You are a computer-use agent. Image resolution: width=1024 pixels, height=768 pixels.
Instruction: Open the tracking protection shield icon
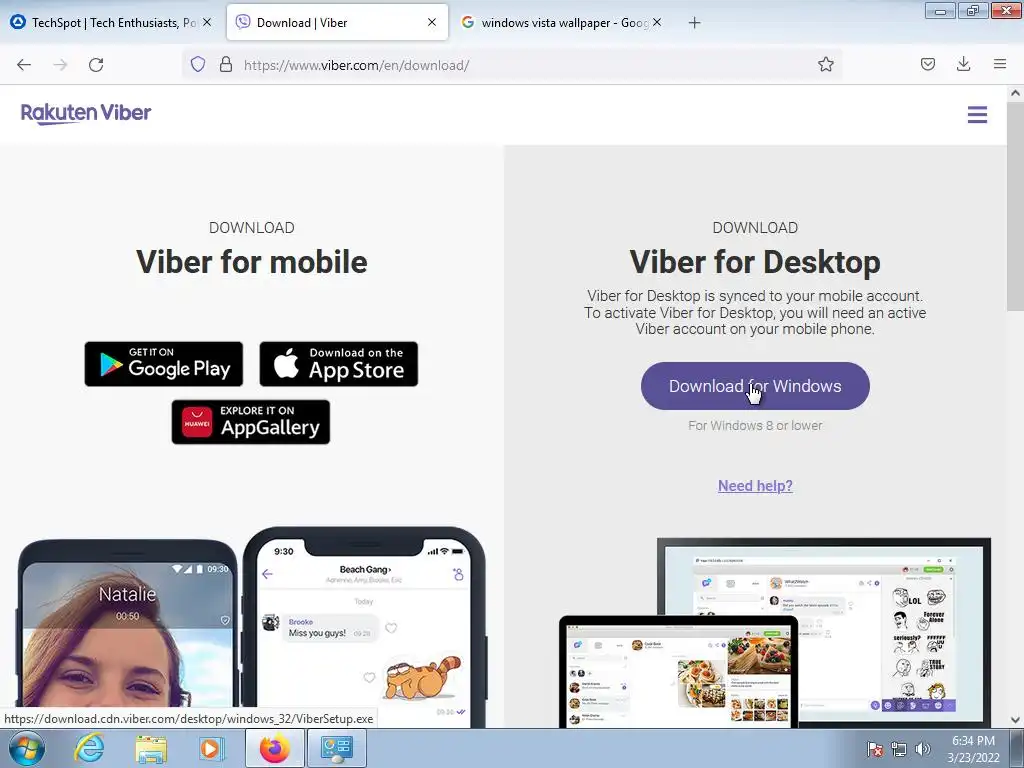(x=198, y=64)
